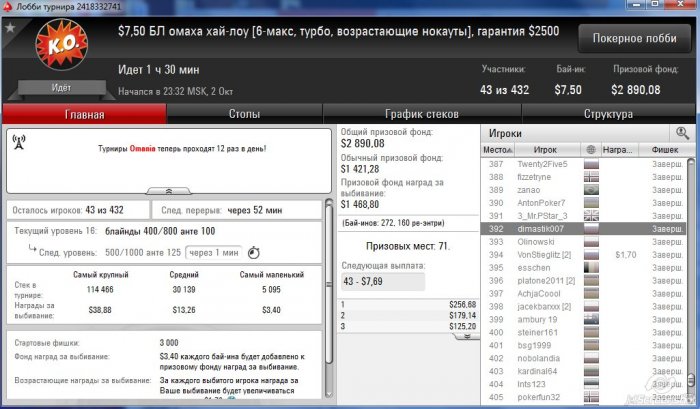Image resolution: width=700 pixels, height=409 pixels.
Task: Click the K.O. tournament logo
Action: [x=62, y=44]
